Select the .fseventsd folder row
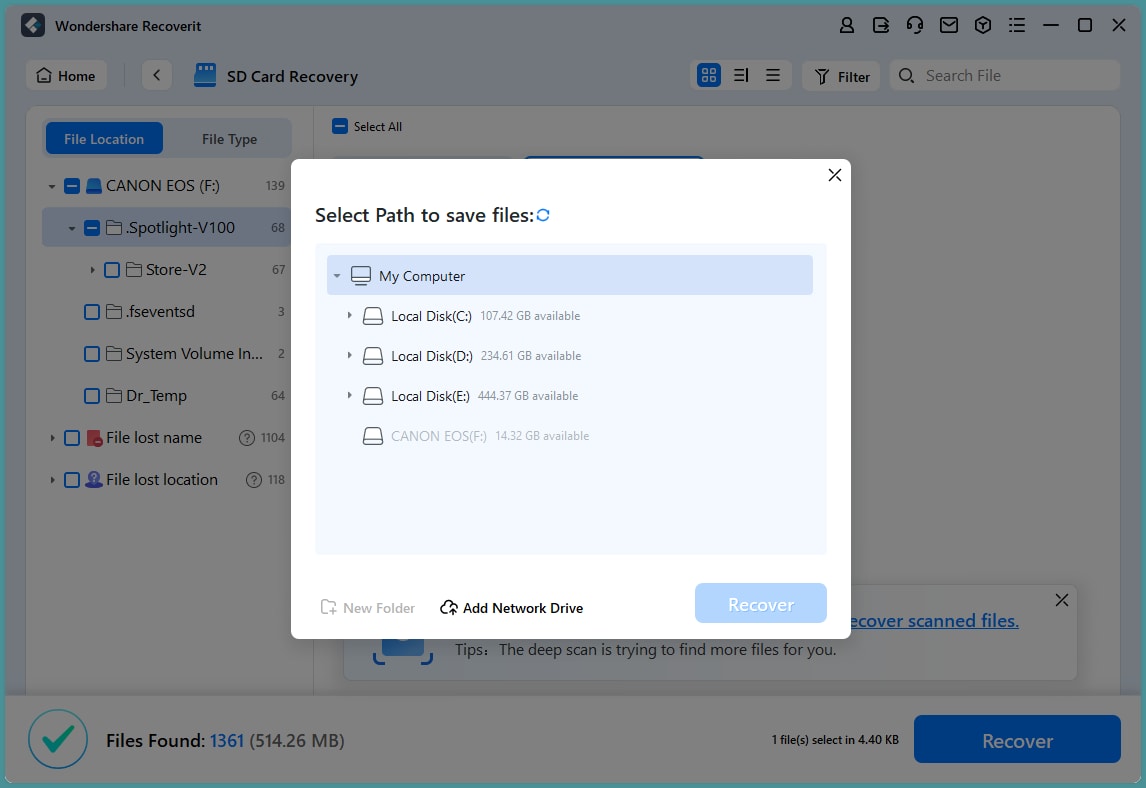The height and width of the screenshot is (788, 1146). pyautogui.click(x=167, y=312)
